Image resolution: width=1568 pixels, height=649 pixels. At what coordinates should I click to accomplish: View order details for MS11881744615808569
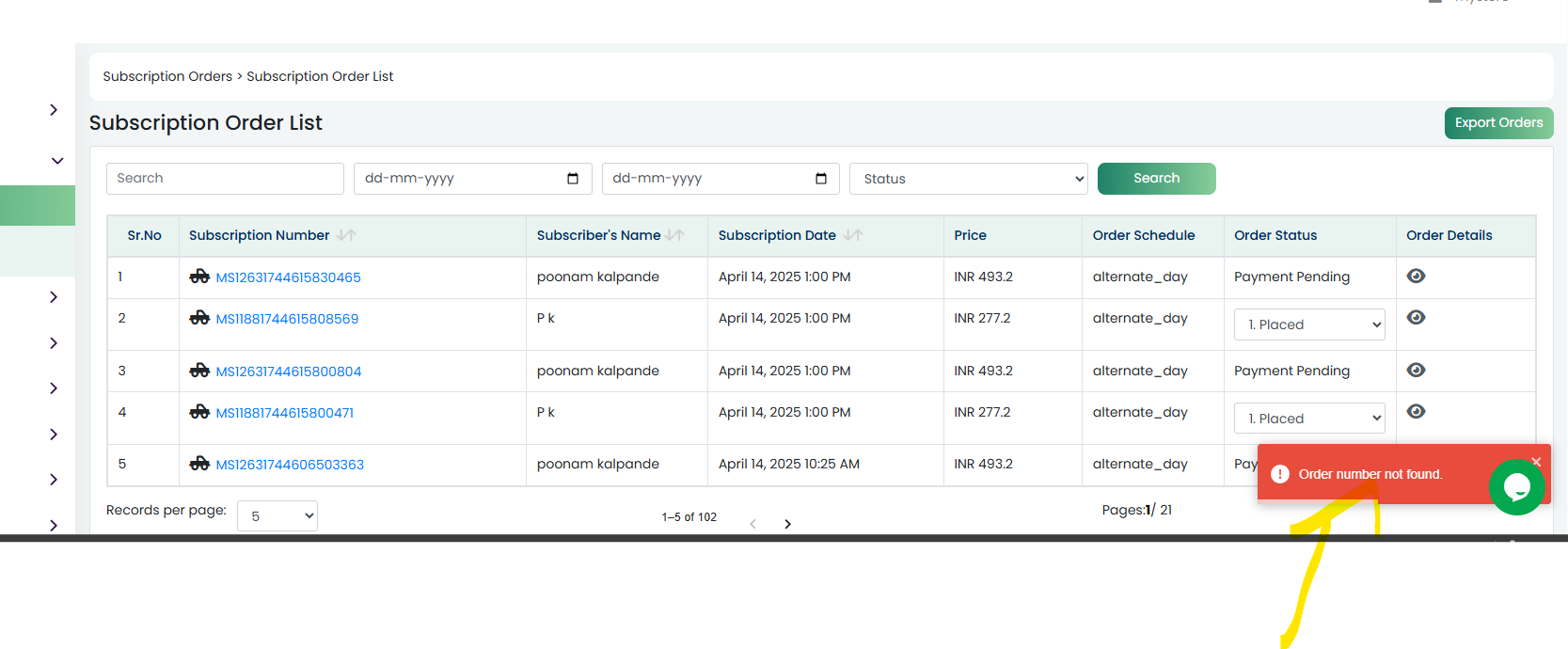tap(1416, 317)
